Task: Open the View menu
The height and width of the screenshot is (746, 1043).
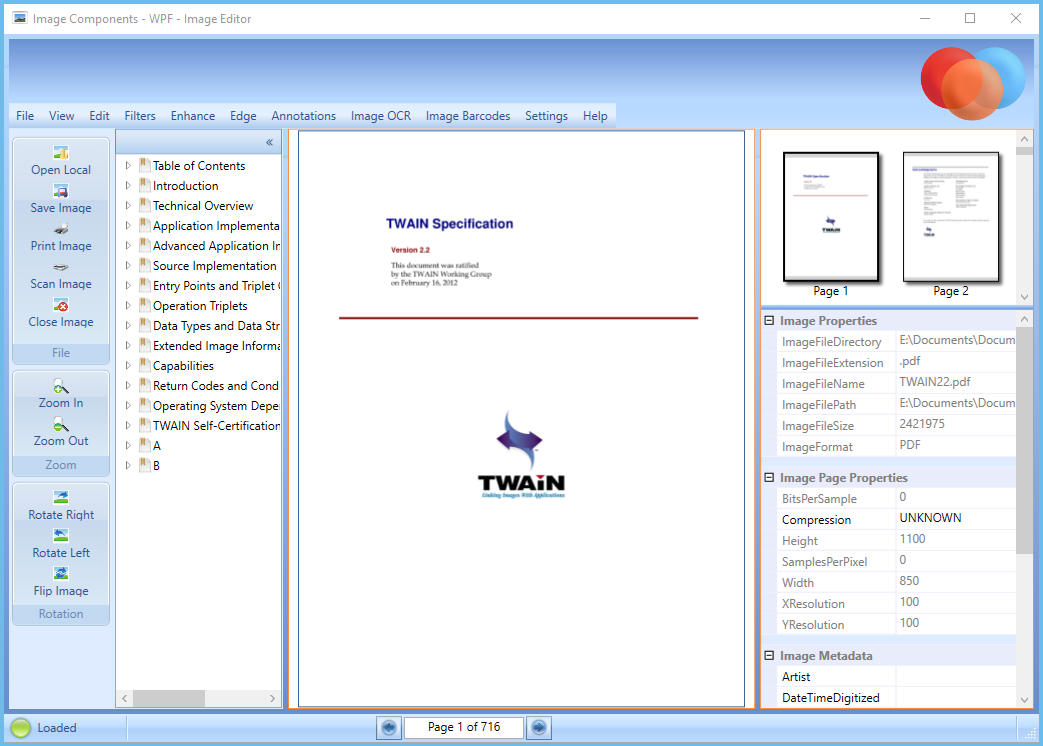Action: pyautogui.click(x=61, y=116)
